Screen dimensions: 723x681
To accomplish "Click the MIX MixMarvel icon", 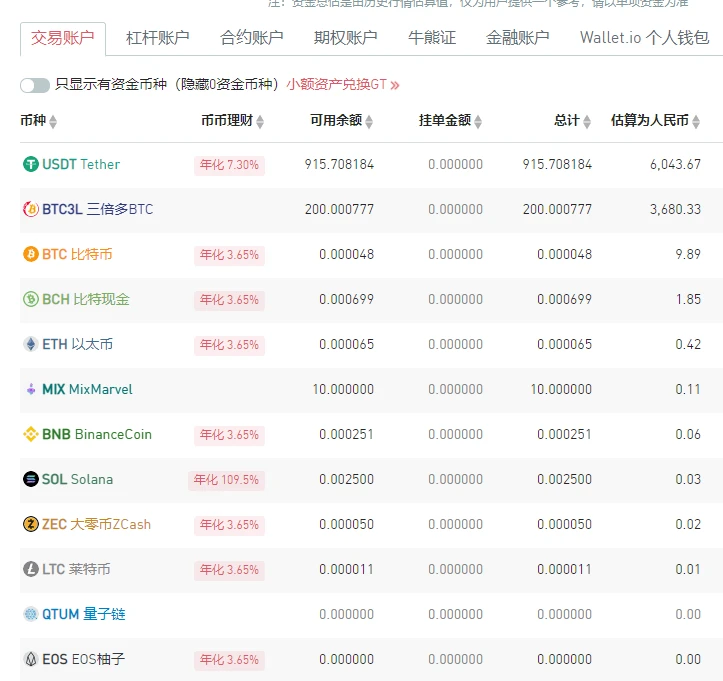I will pos(31,389).
